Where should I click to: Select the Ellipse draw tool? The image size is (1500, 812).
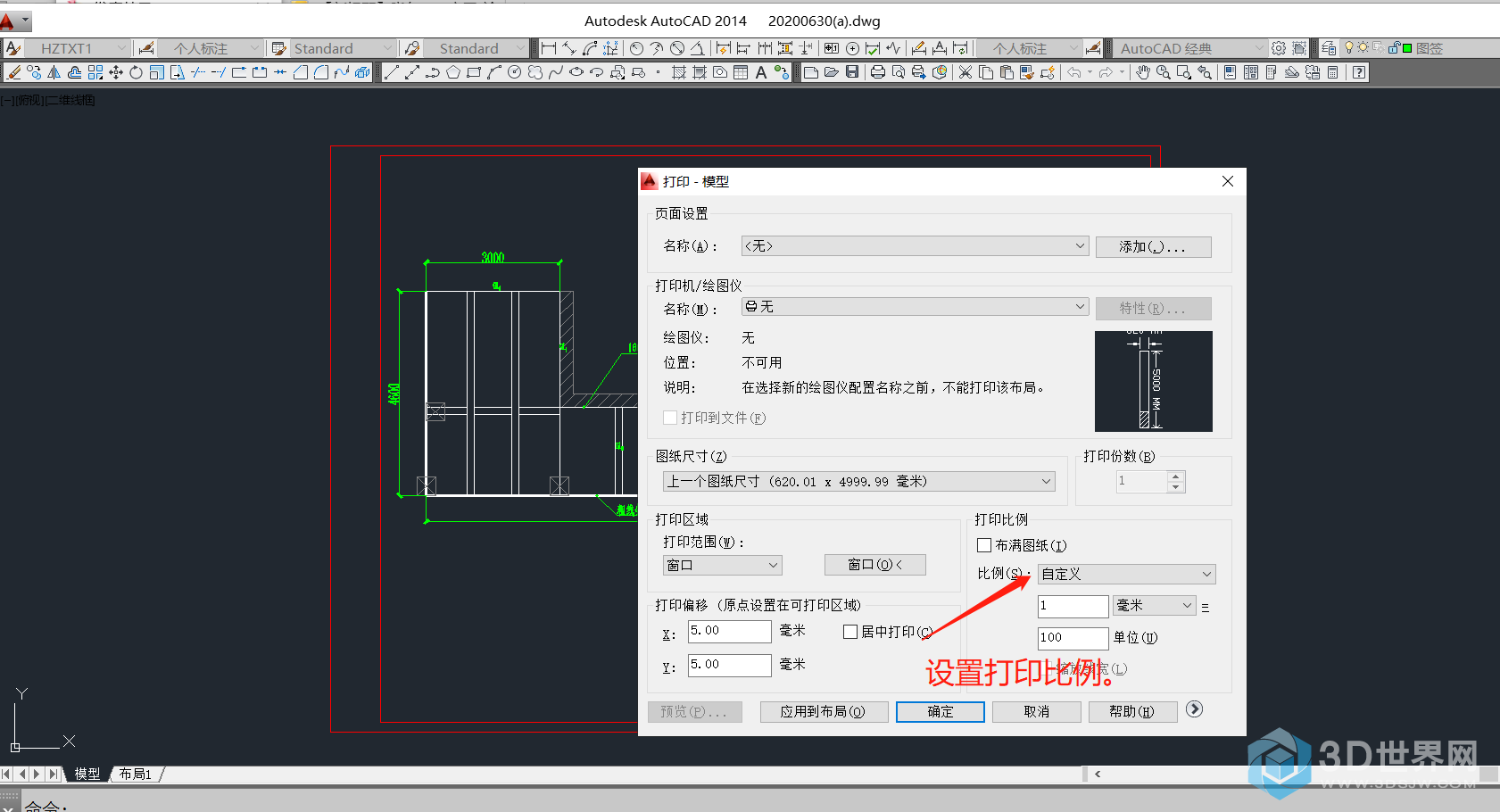click(x=576, y=72)
